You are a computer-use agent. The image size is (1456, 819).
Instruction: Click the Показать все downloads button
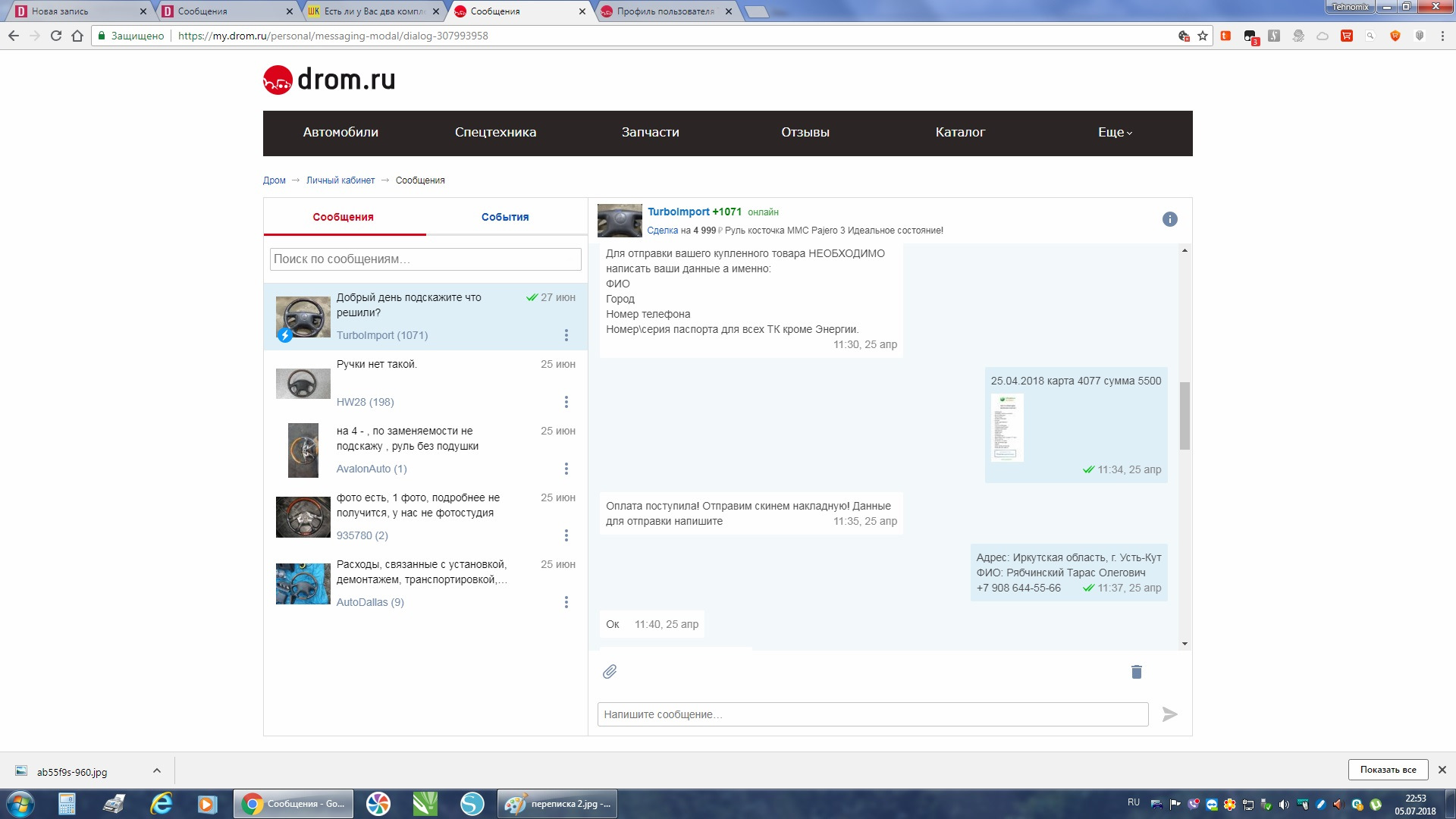(x=1388, y=770)
